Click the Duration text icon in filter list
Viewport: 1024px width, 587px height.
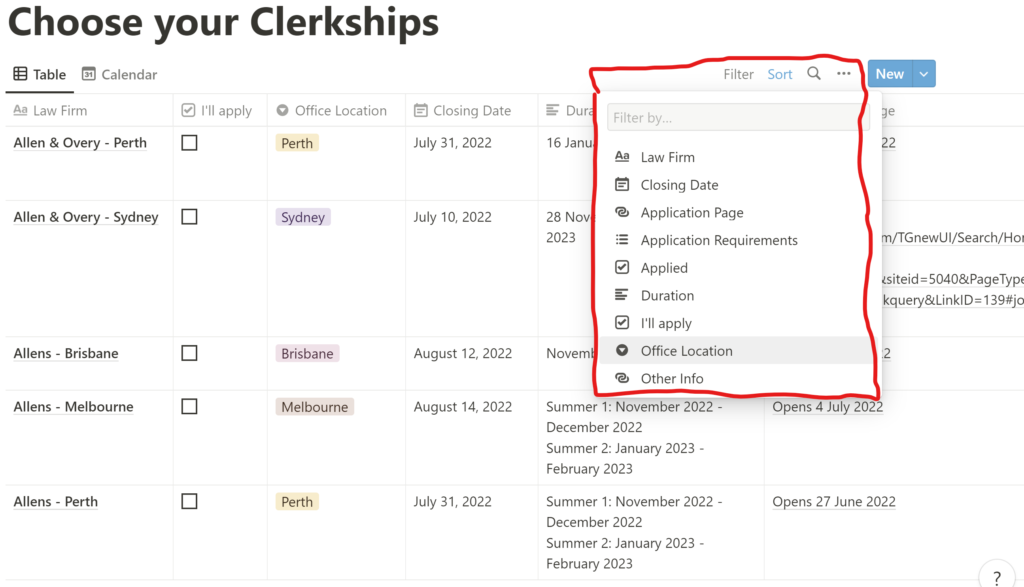622,295
